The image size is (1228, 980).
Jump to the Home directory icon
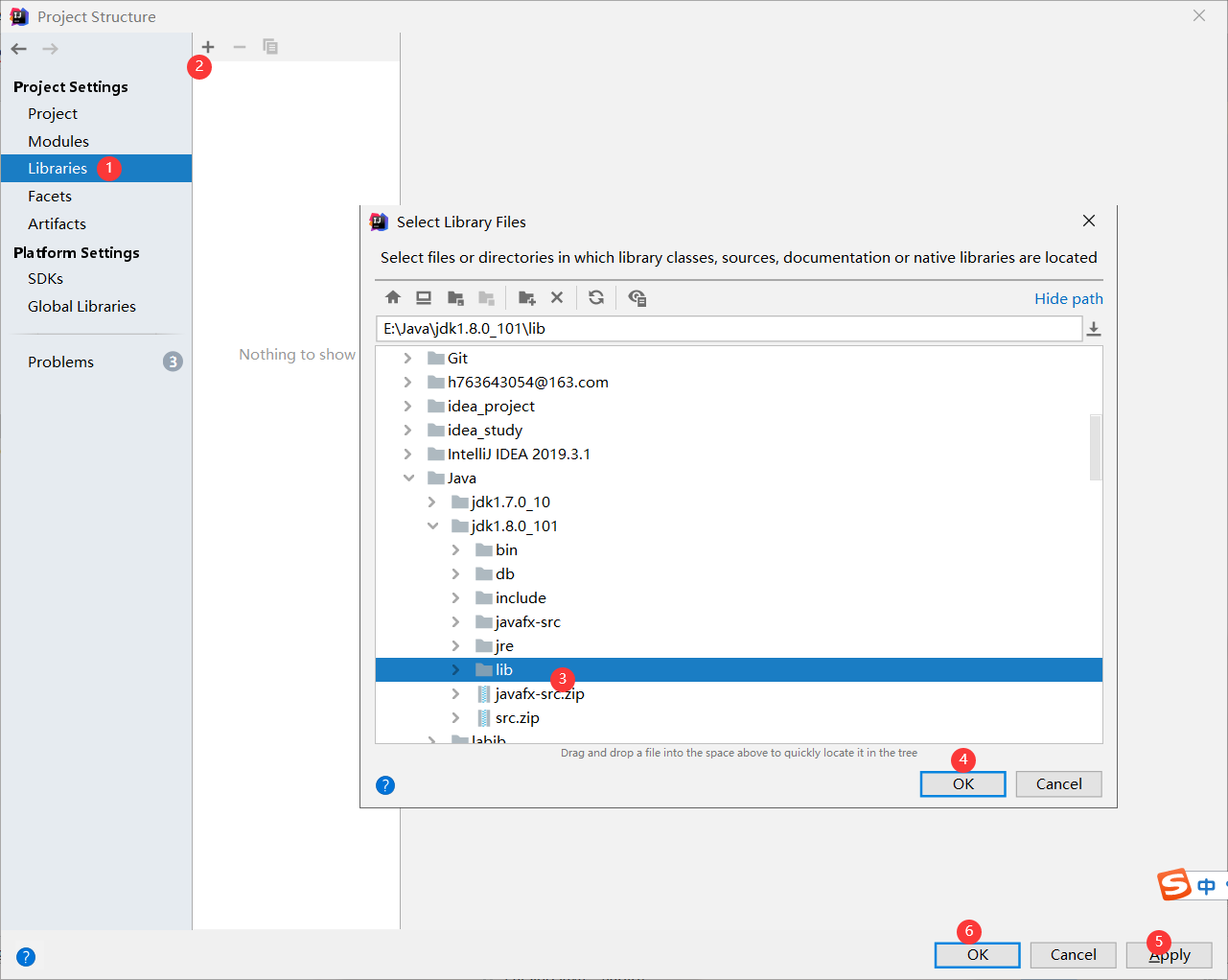(x=393, y=297)
